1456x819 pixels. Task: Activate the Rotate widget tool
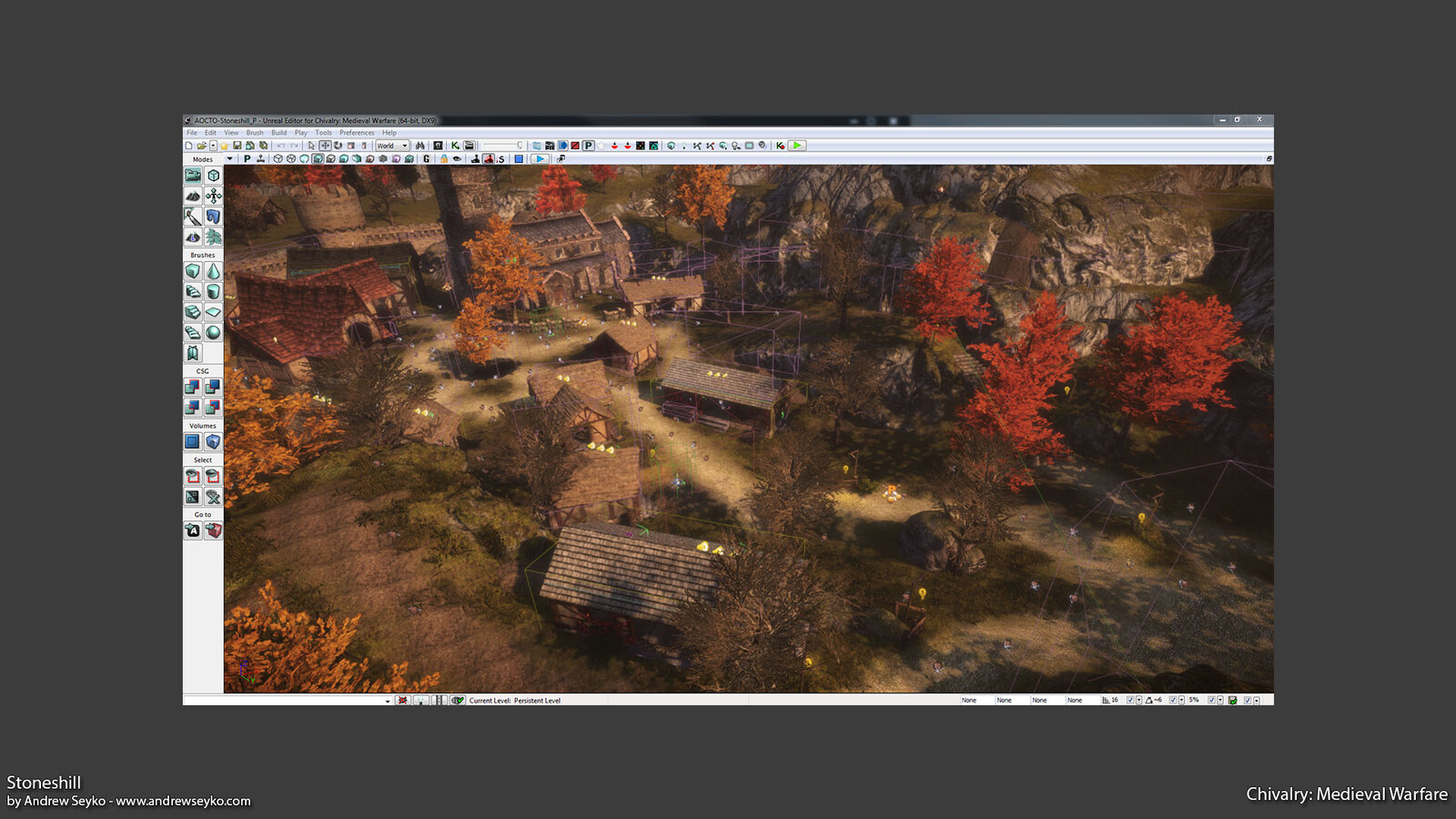click(338, 146)
